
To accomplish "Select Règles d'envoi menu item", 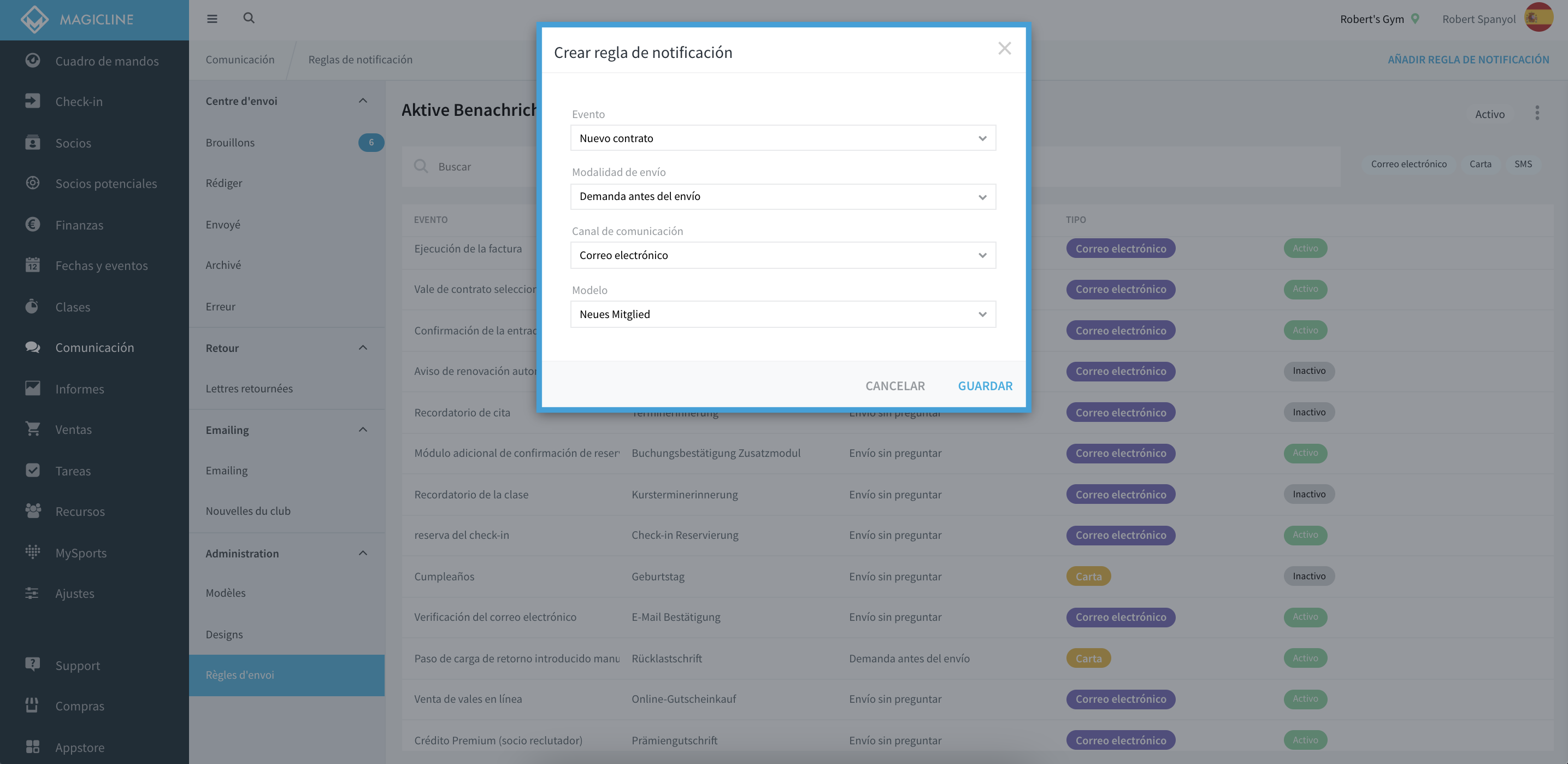I will [x=287, y=674].
